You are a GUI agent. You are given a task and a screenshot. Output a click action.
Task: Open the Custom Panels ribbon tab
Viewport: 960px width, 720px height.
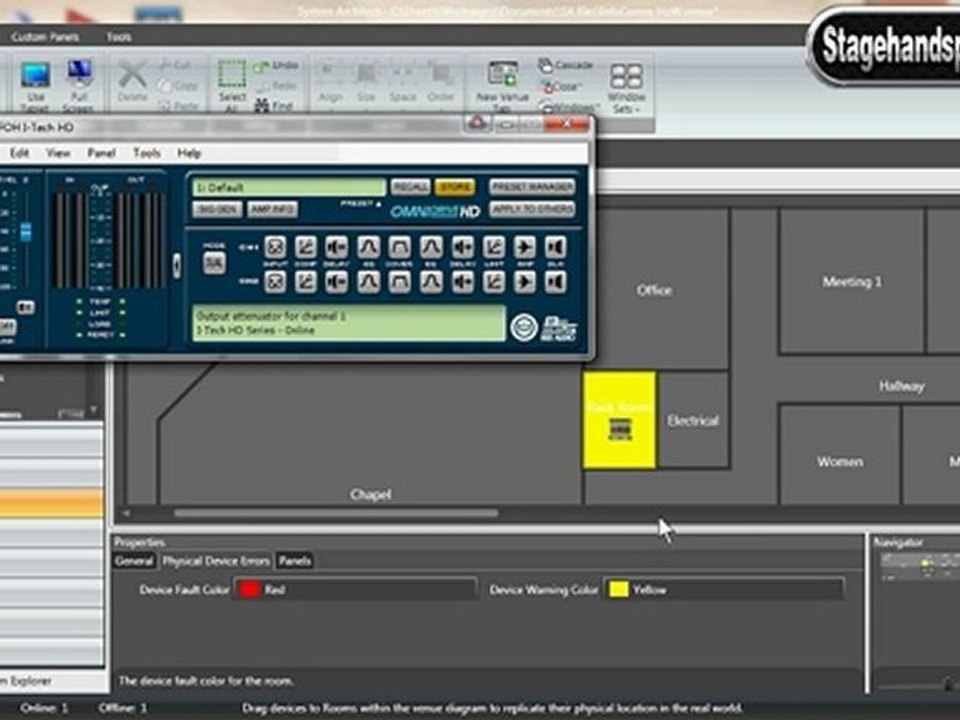tap(45, 37)
